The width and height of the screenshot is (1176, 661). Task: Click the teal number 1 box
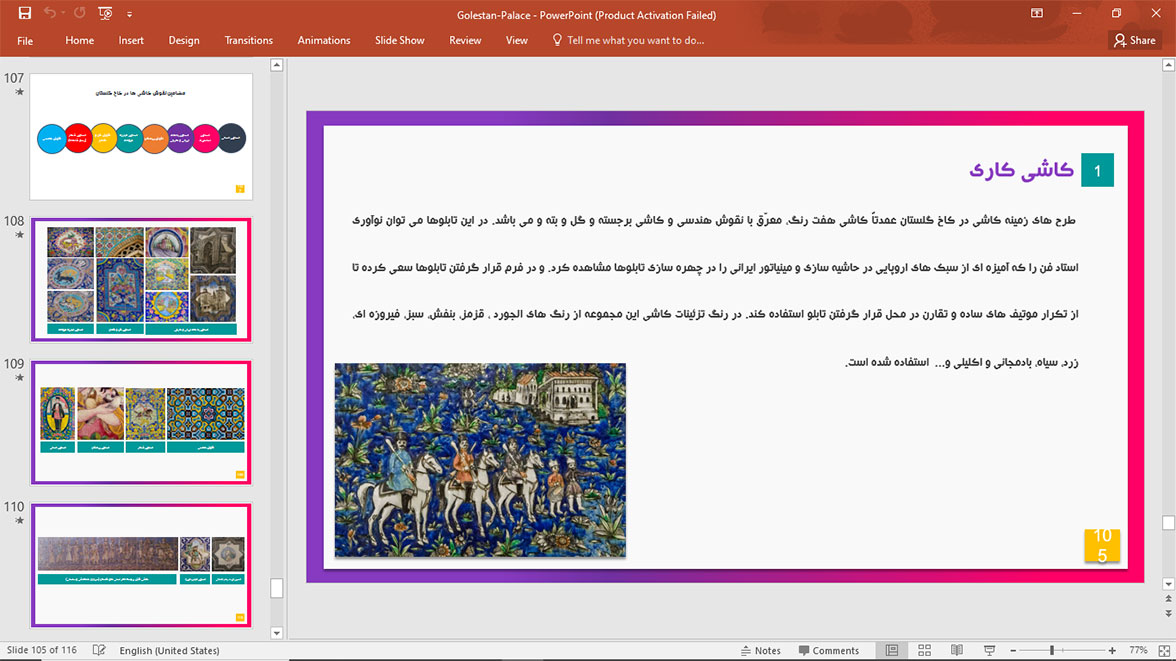[x=1097, y=170]
